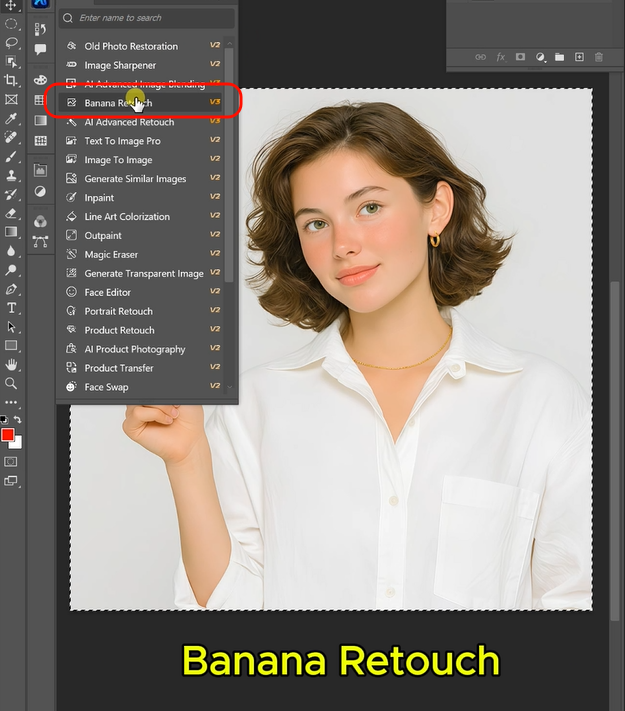
Task: Choose Text To Image Pro
Action: tap(143, 141)
